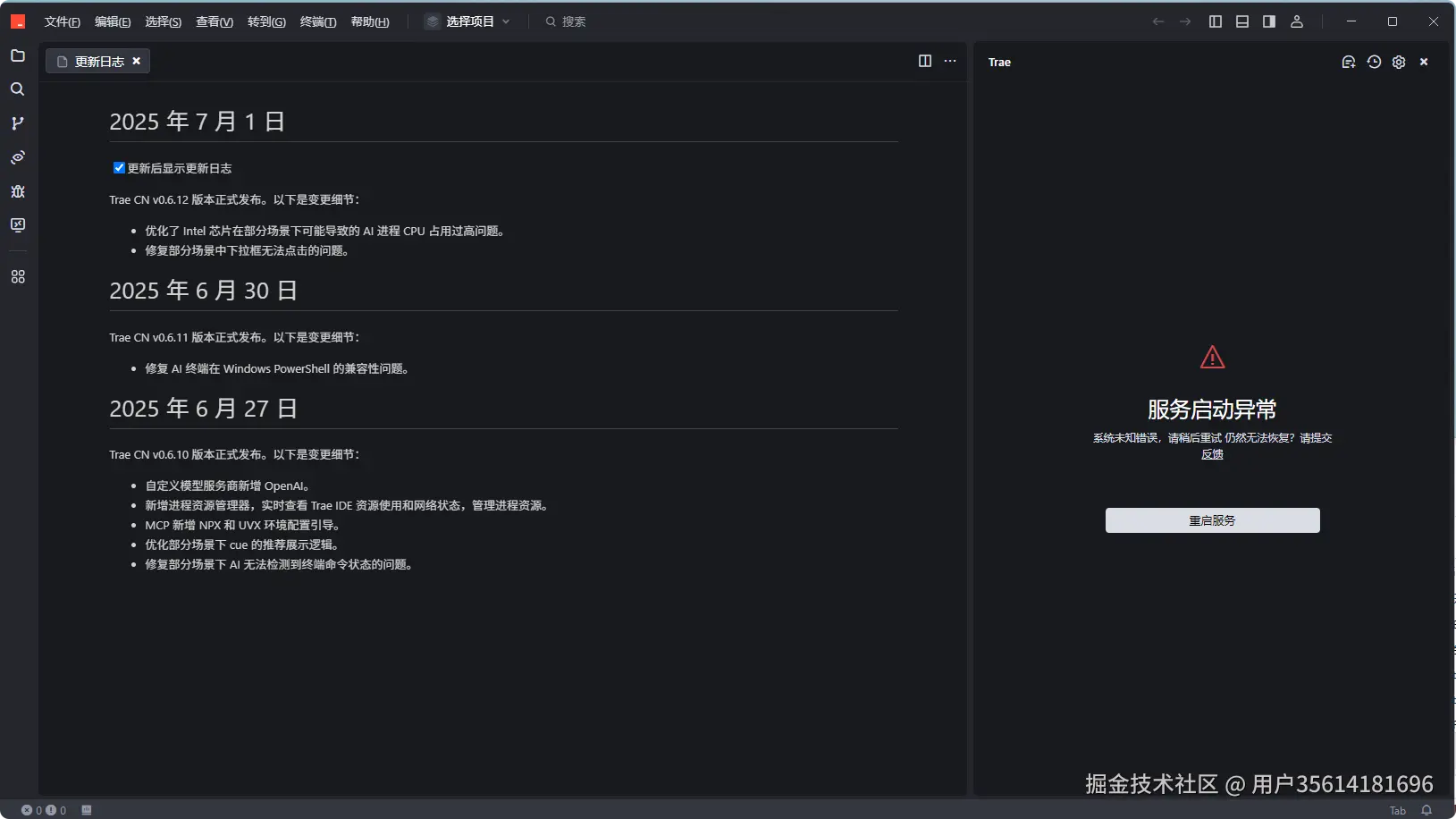Select the Run and Debug bug icon
This screenshot has width=1456, height=819.
[x=17, y=191]
